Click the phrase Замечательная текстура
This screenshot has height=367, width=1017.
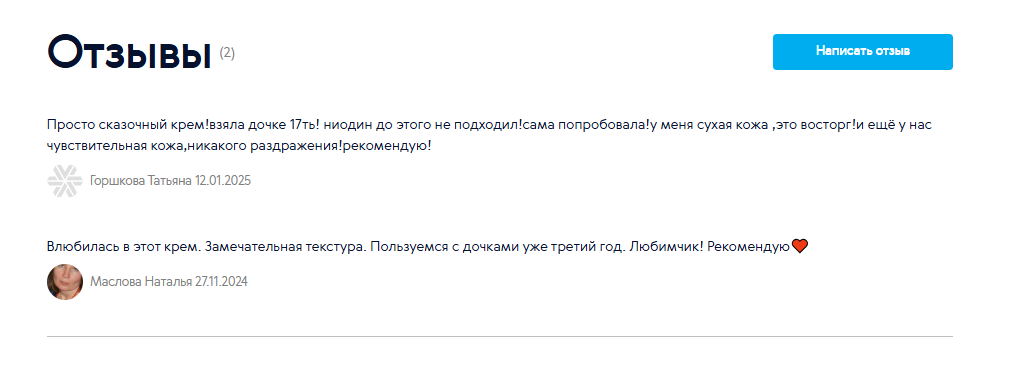click(280, 247)
